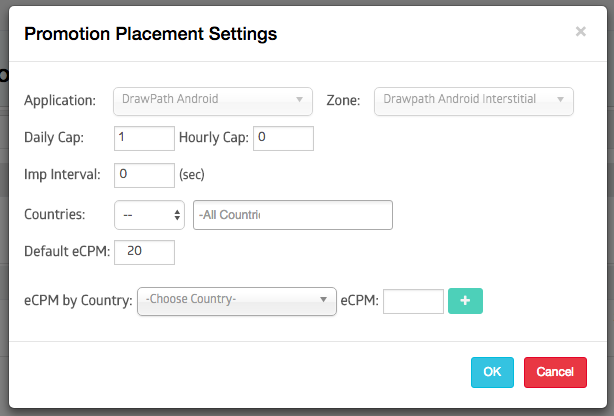Viewport: 614px width, 416px height.
Task: Dismiss changes with the Cancel button
Action: 555,372
